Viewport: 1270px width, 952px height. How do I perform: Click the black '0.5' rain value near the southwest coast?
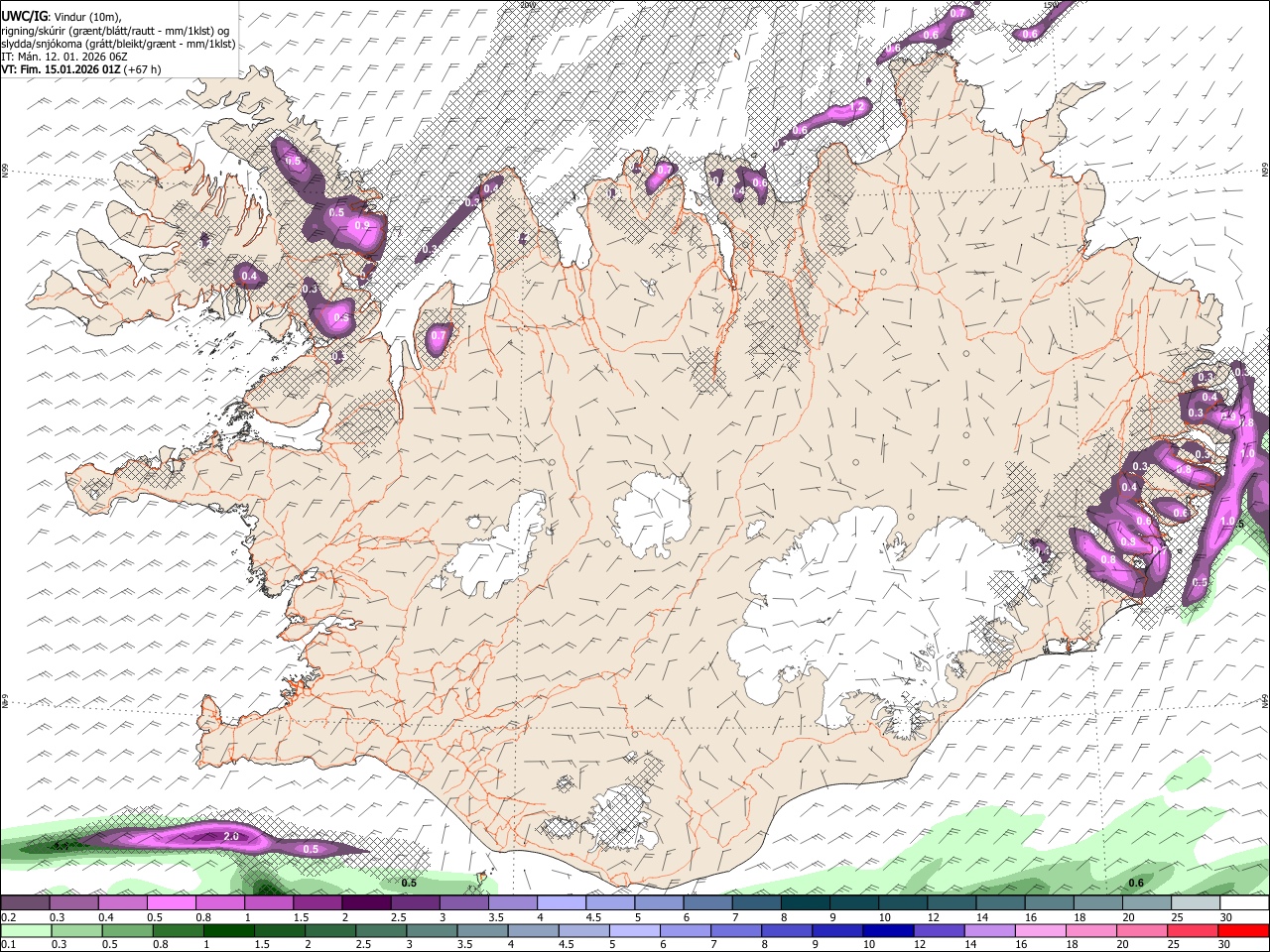click(x=409, y=882)
